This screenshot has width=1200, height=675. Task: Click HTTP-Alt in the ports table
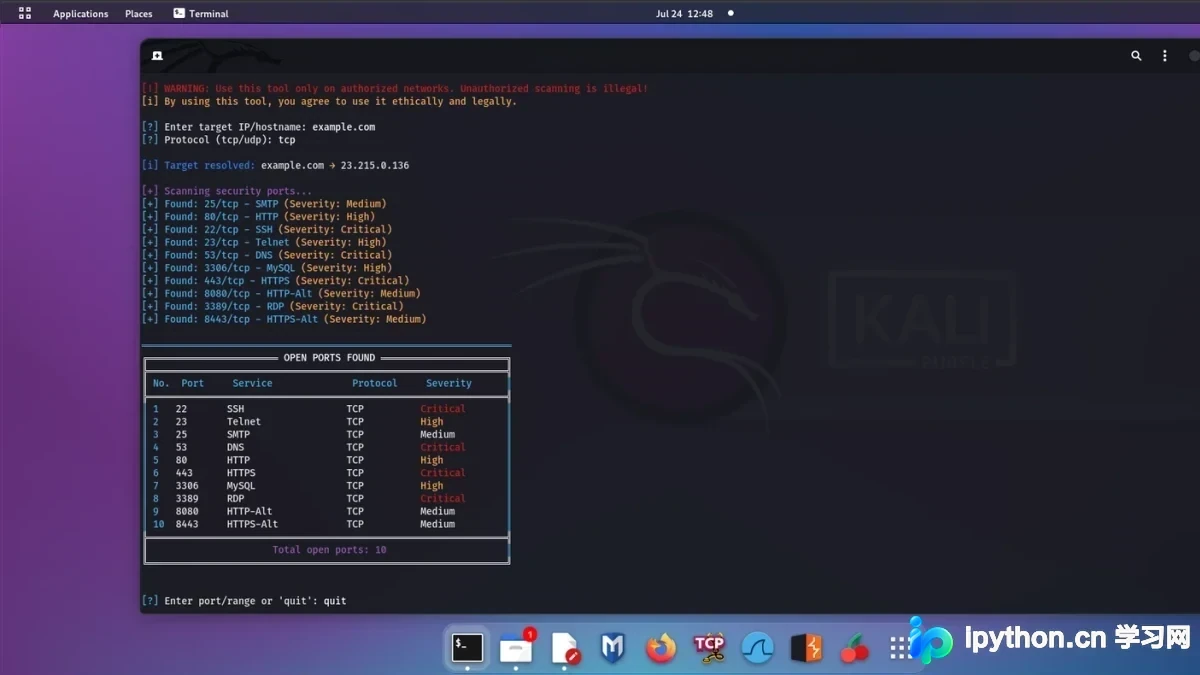[250, 511]
